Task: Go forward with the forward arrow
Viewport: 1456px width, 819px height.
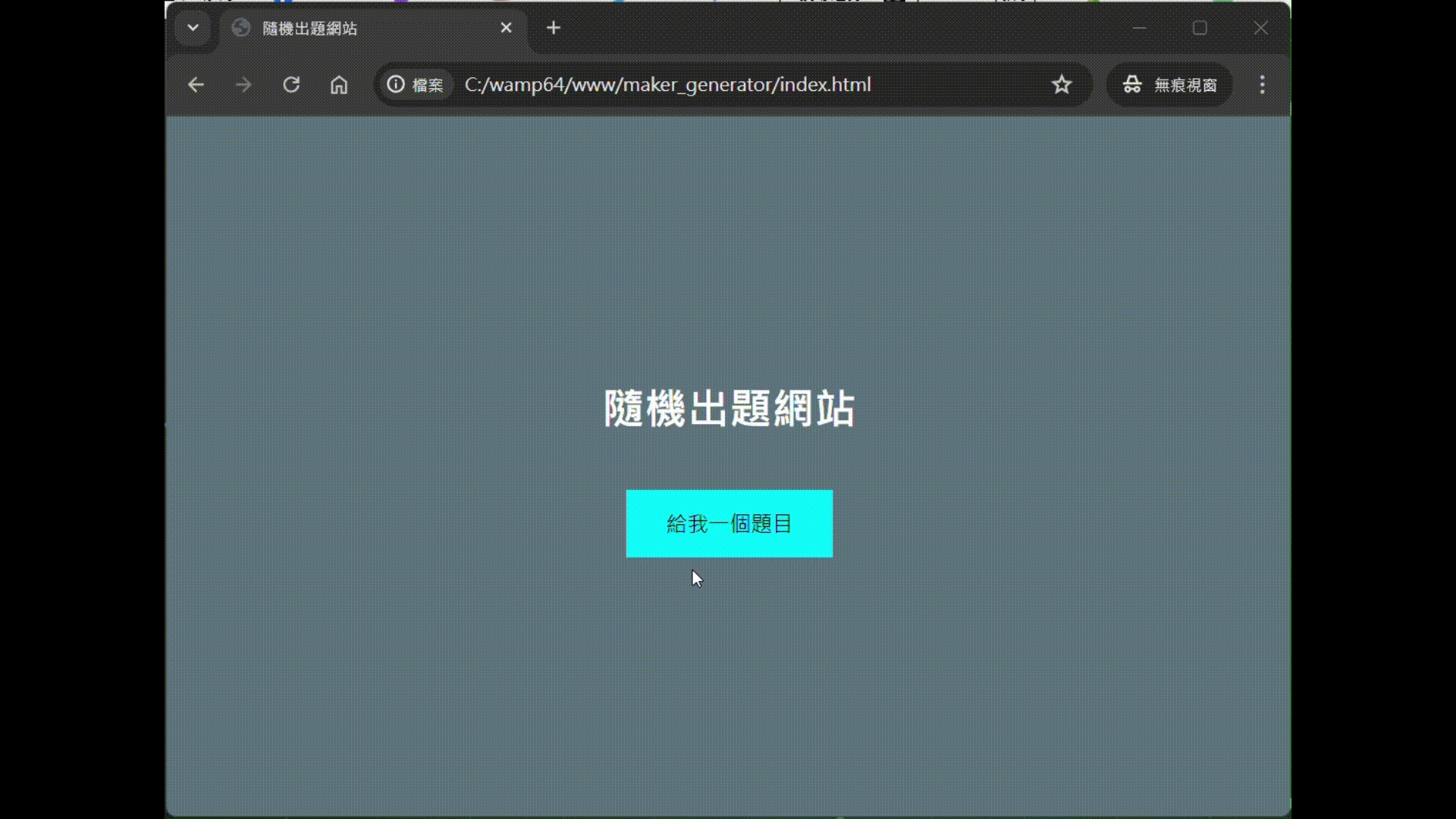Action: point(243,85)
